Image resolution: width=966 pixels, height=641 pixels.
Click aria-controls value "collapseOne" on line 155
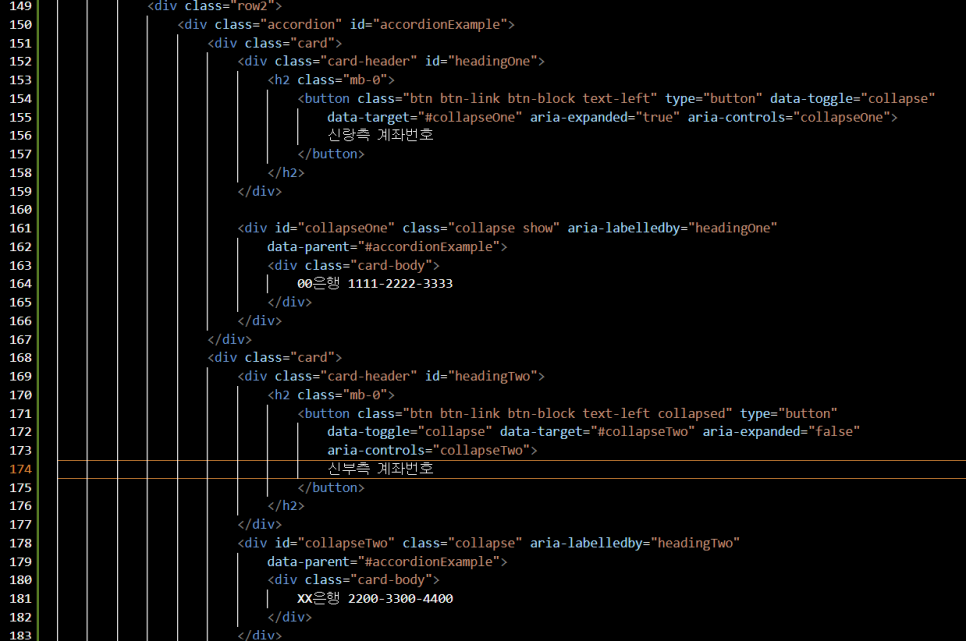(842, 117)
